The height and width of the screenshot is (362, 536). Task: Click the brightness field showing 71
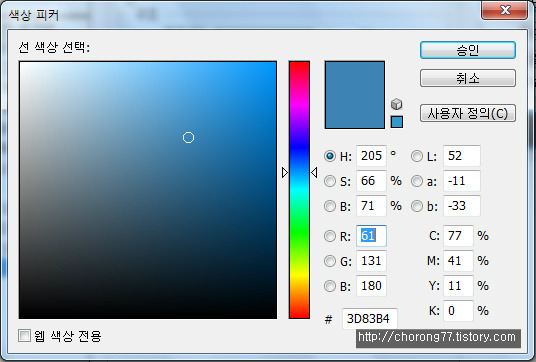pyautogui.click(x=371, y=206)
